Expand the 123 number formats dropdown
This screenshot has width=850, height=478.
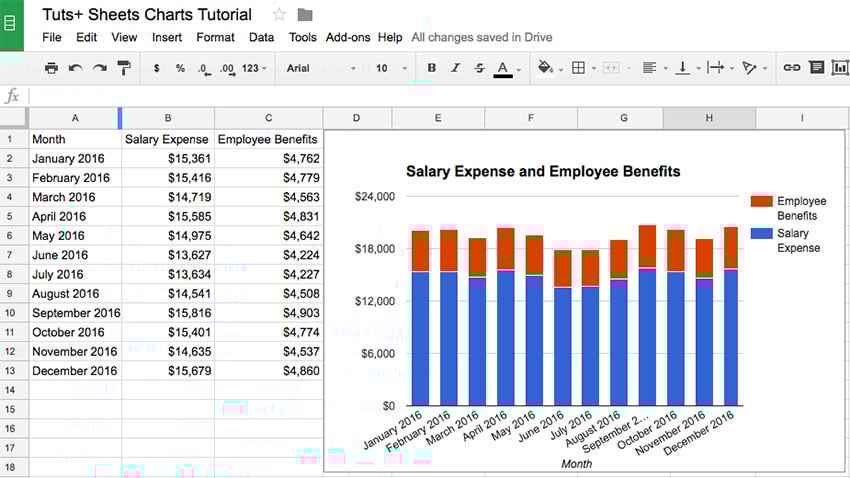click(256, 68)
